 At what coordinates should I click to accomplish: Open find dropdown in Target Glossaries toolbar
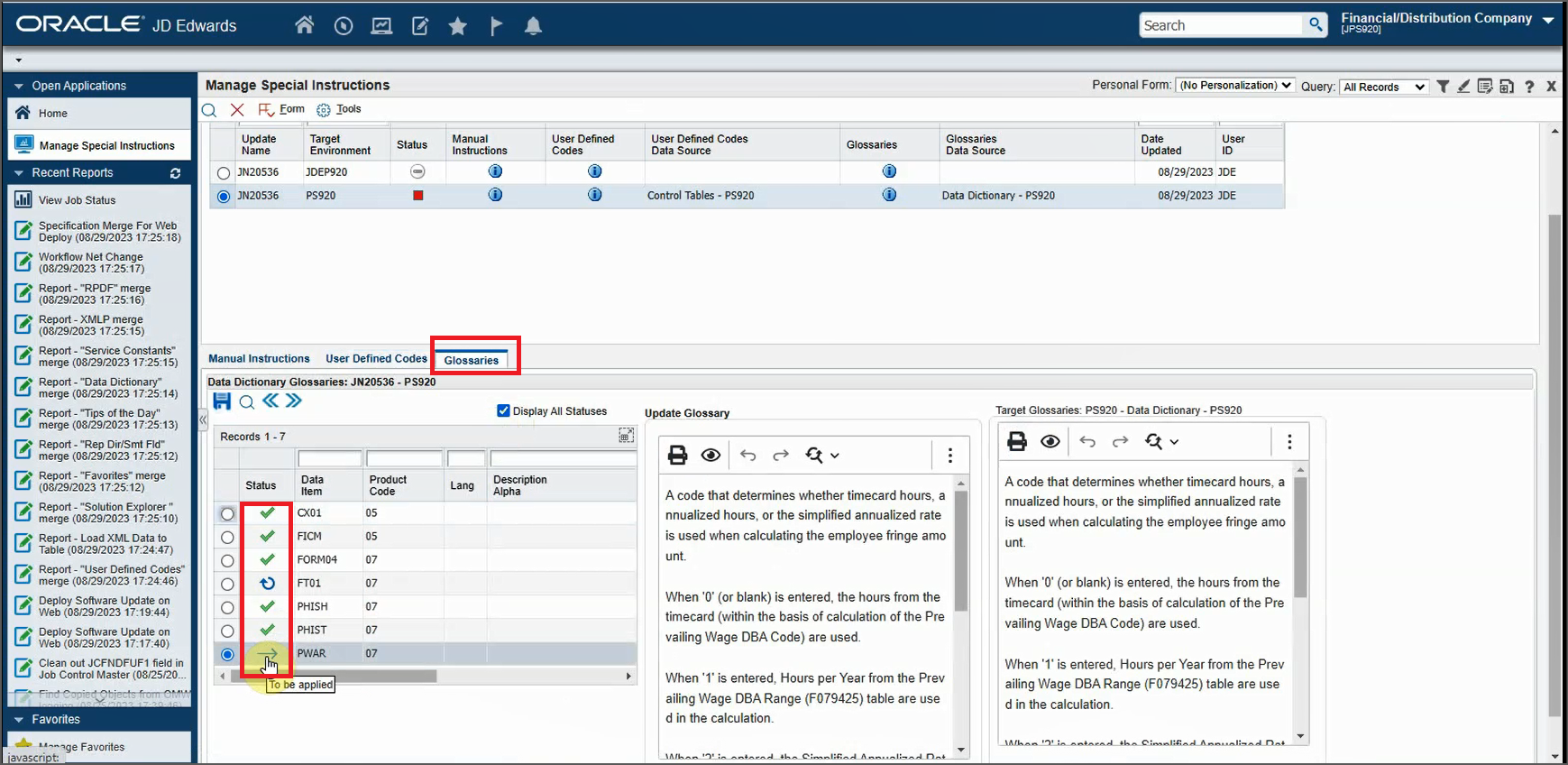(x=1161, y=442)
